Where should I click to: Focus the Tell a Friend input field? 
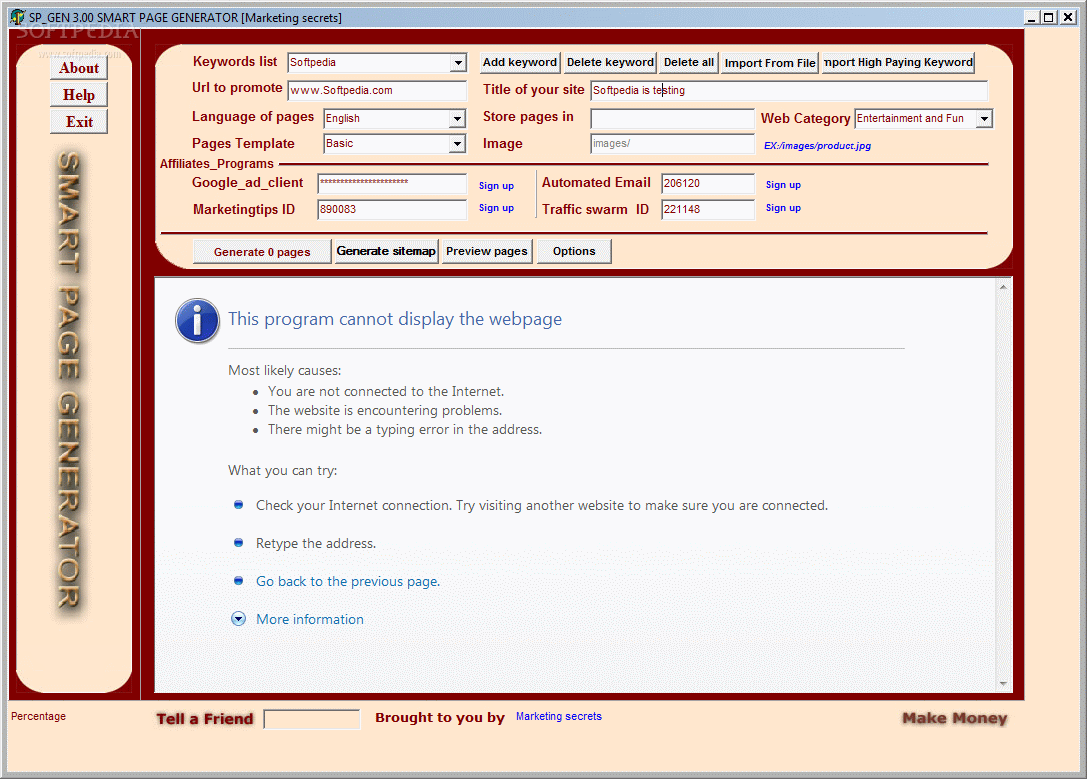[x=312, y=719]
